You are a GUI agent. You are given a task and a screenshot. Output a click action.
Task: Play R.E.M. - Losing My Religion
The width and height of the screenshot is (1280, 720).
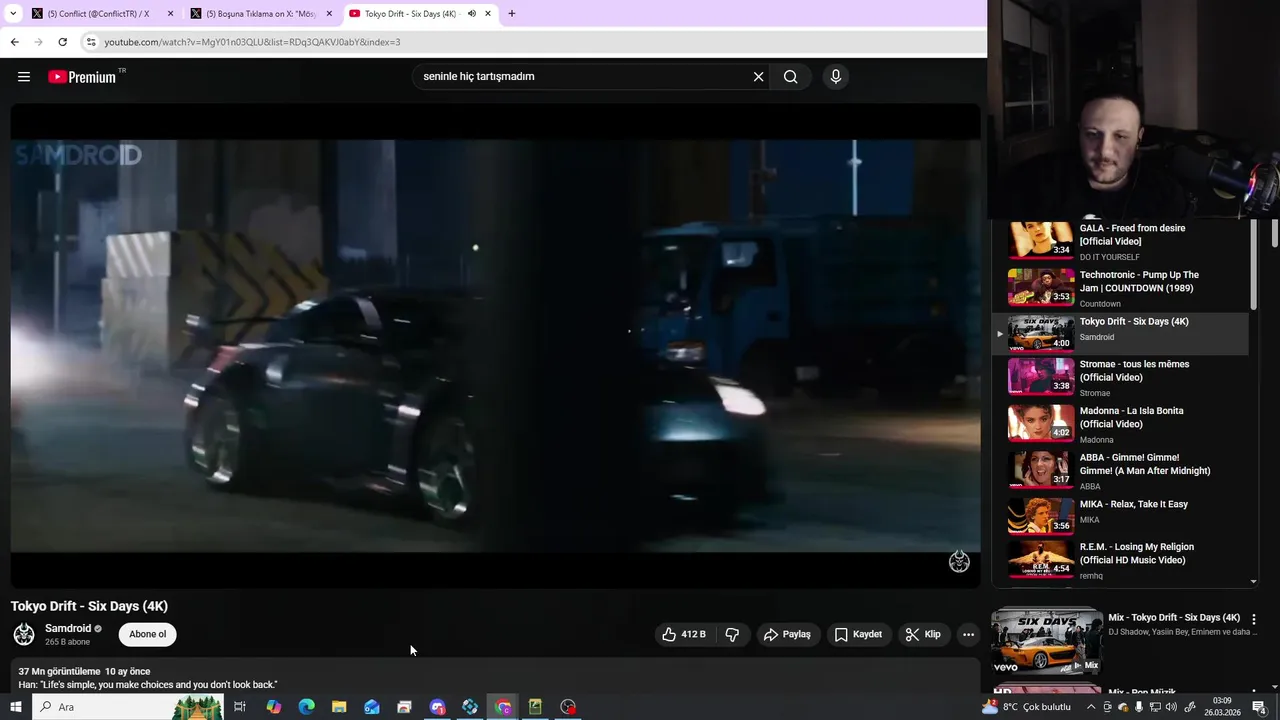point(1120,560)
